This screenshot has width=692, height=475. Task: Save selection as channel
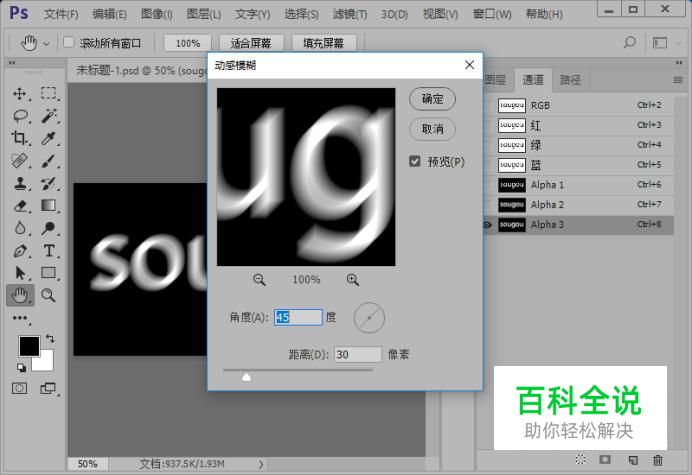[x=605, y=460]
